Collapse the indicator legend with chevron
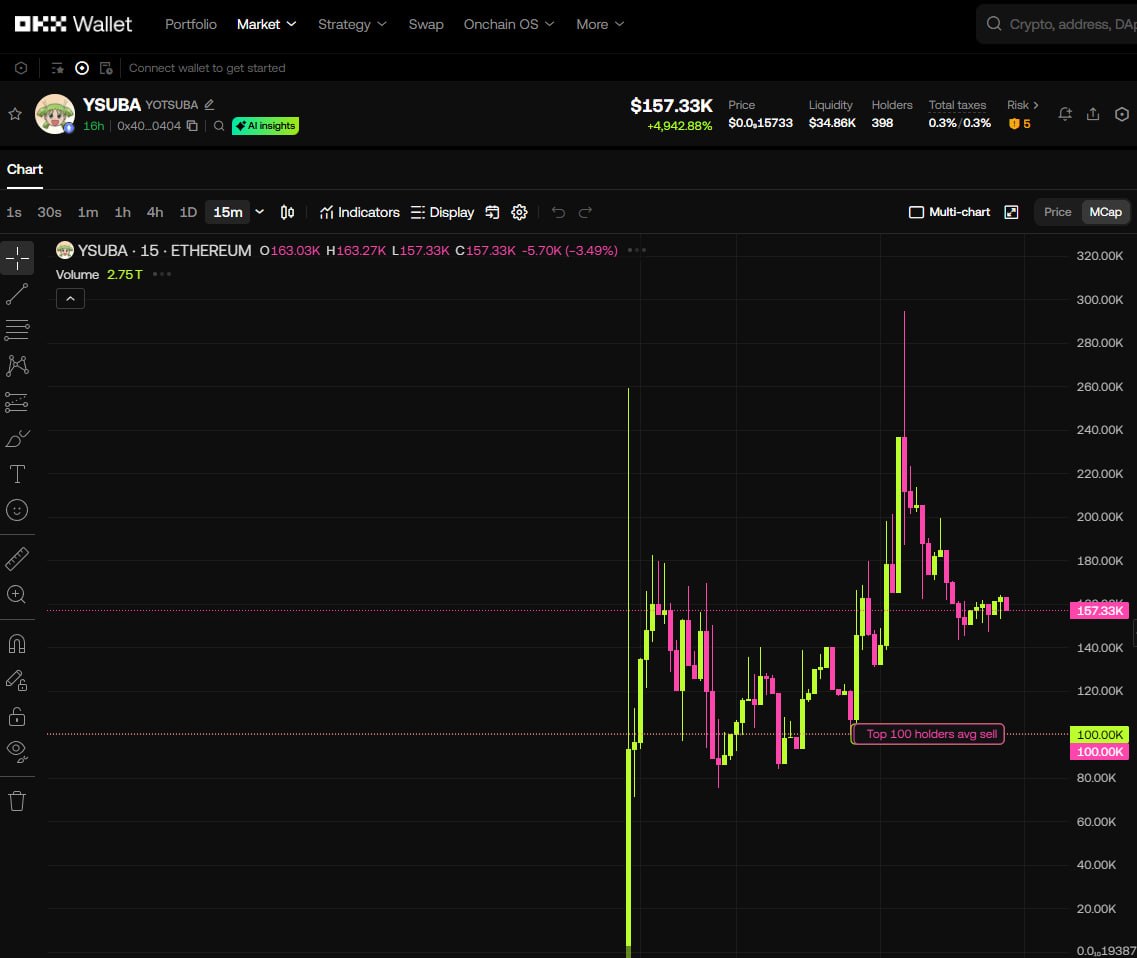The image size is (1137, 958). (70, 299)
